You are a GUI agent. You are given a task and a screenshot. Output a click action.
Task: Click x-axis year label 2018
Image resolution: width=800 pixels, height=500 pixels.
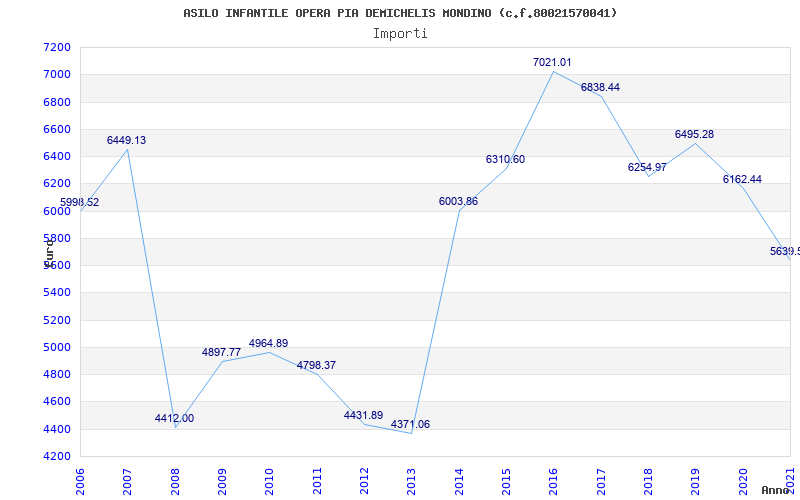click(648, 482)
